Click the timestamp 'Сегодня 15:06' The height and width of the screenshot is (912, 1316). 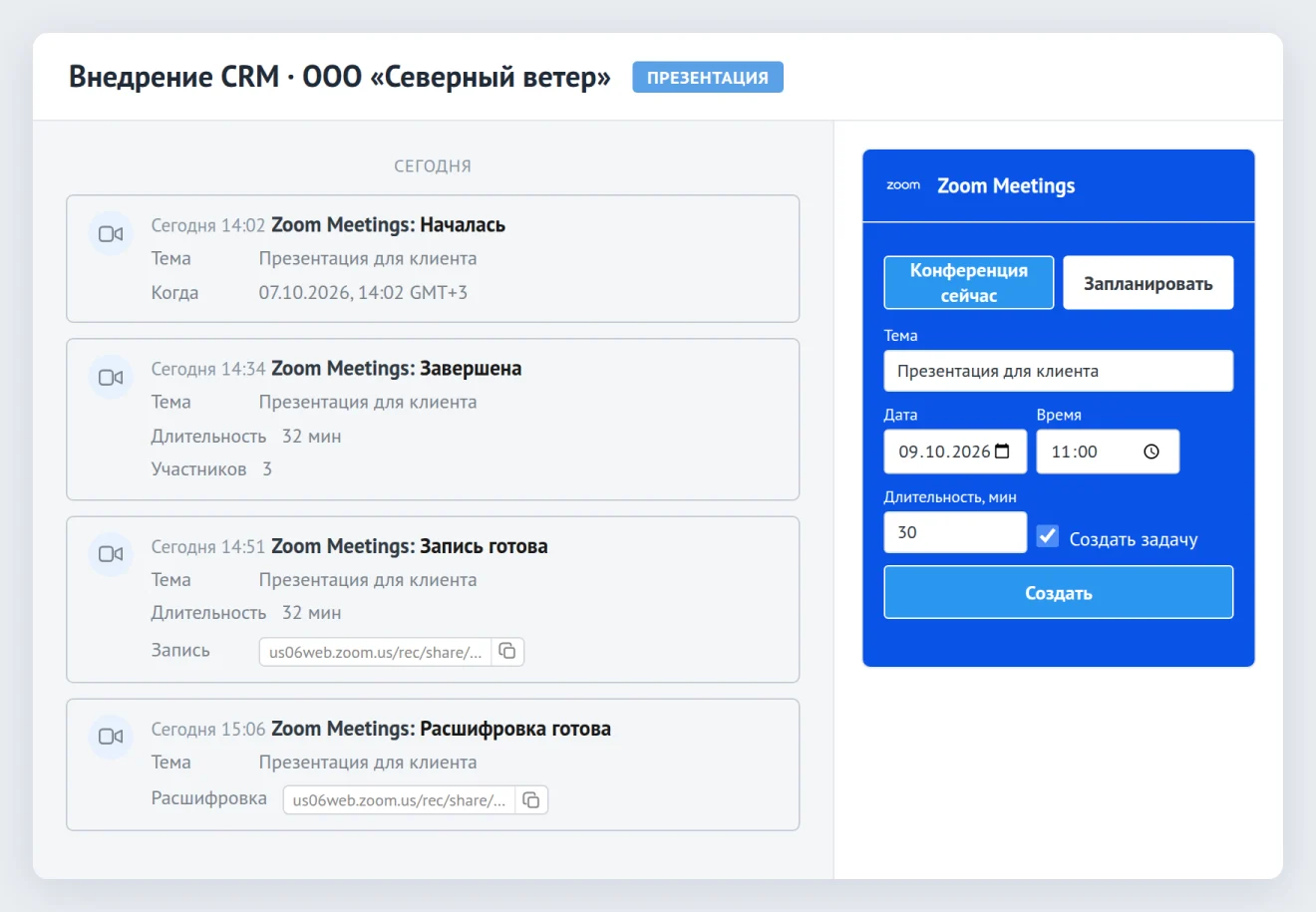[x=208, y=729]
